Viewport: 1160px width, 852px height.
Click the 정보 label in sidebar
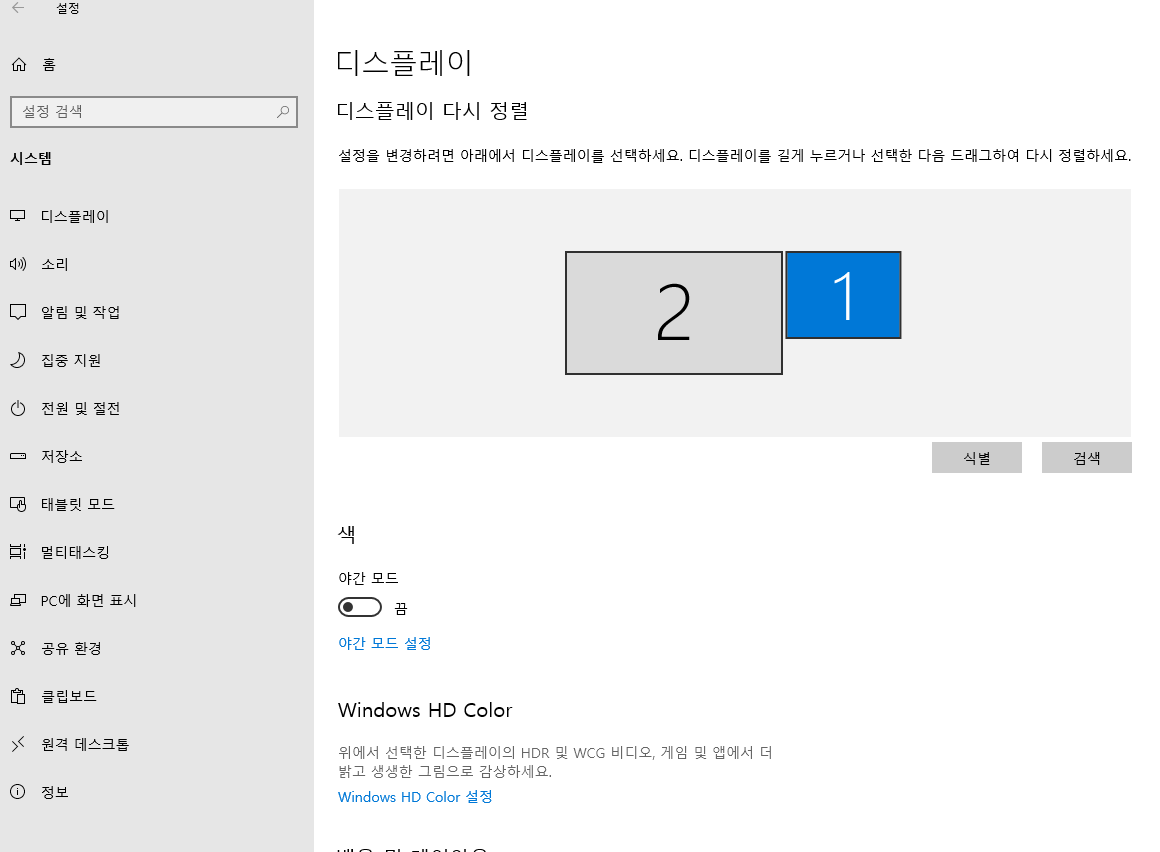55,792
